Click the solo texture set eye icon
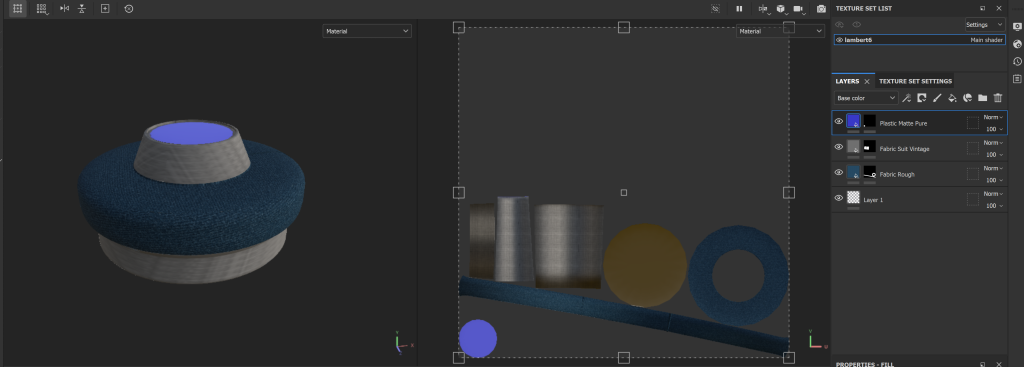This screenshot has height=367, width=1024. pos(840,25)
